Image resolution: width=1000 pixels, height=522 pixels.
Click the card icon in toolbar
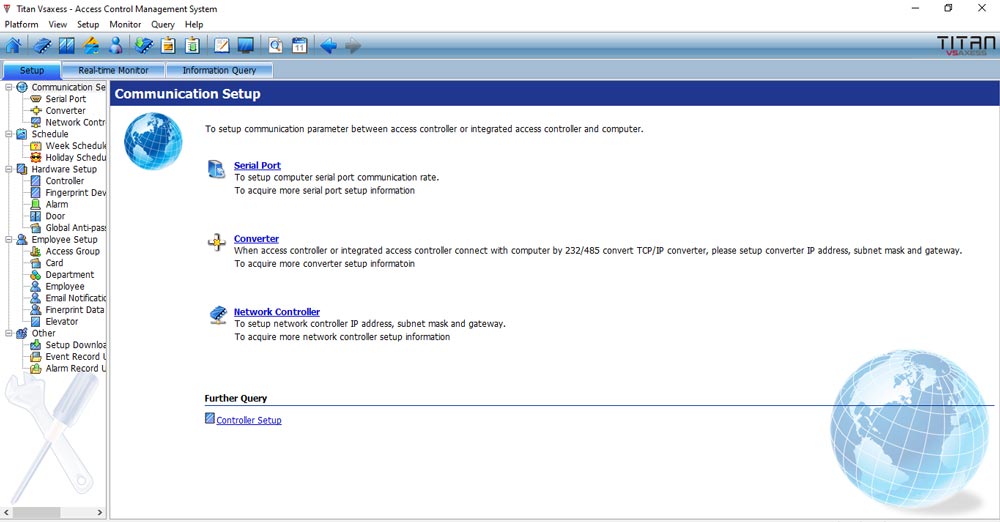point(91,46)
